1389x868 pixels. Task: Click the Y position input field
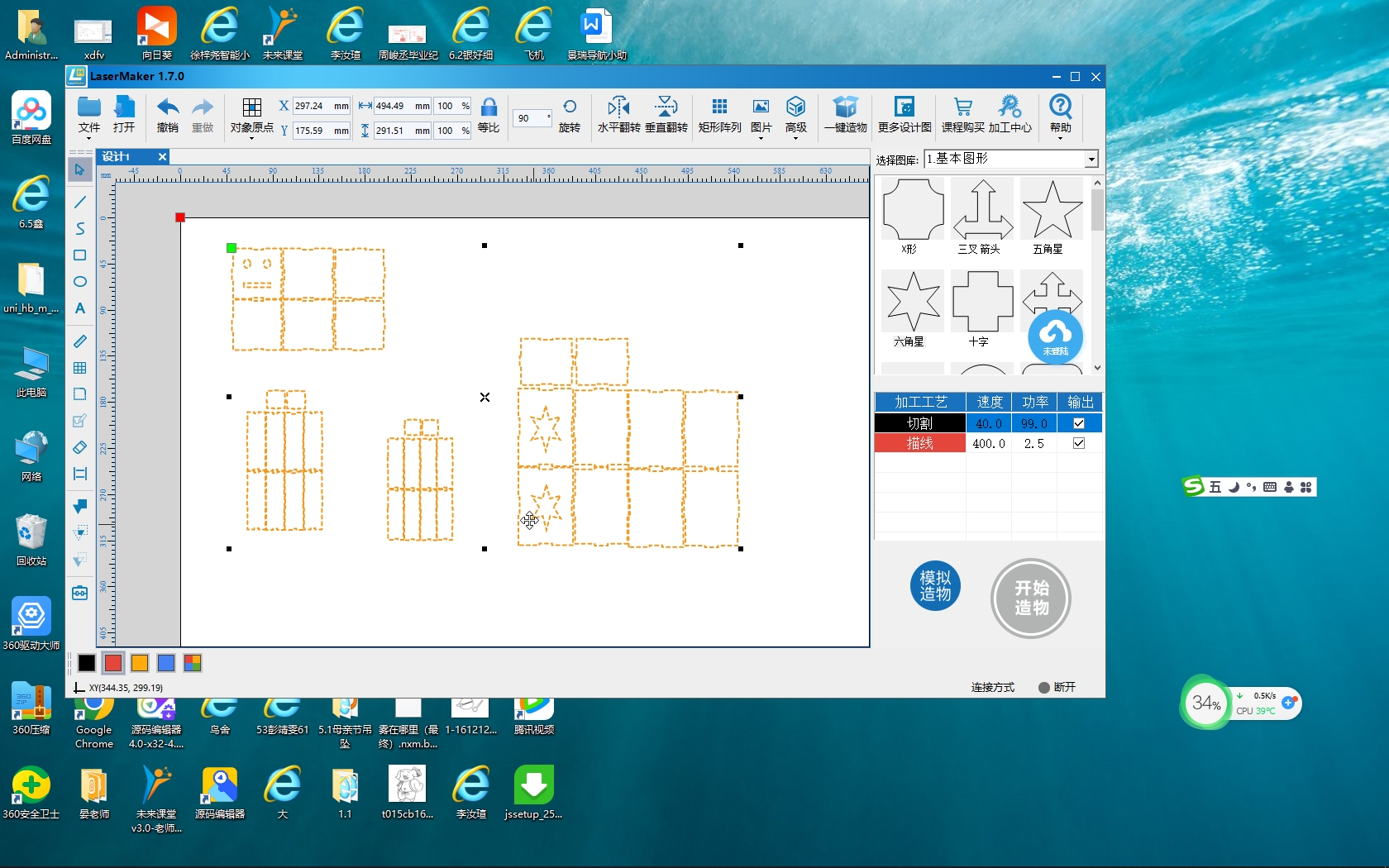pyautogui.click(x=322, y=131)
